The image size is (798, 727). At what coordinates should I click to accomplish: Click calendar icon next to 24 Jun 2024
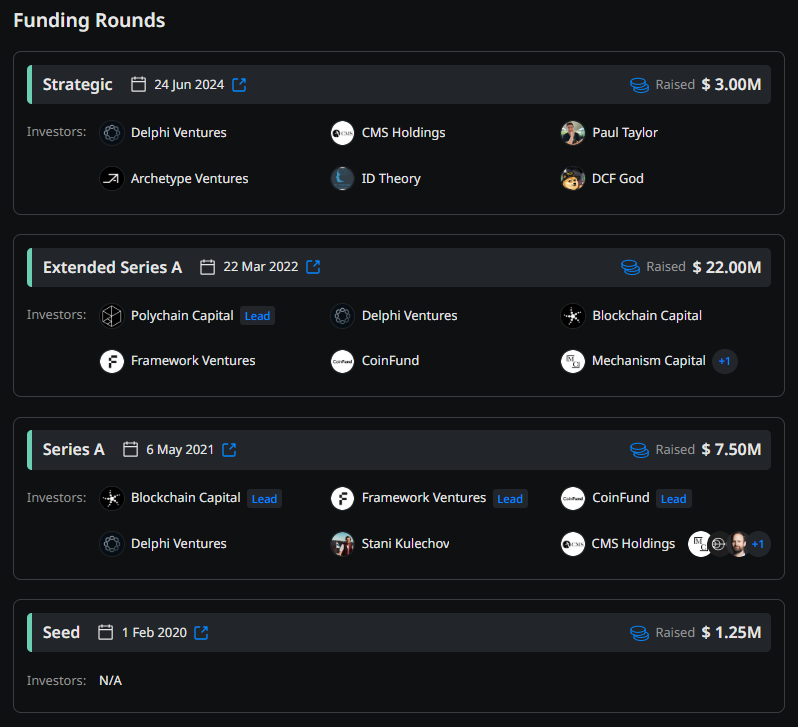tap(138, 85)
